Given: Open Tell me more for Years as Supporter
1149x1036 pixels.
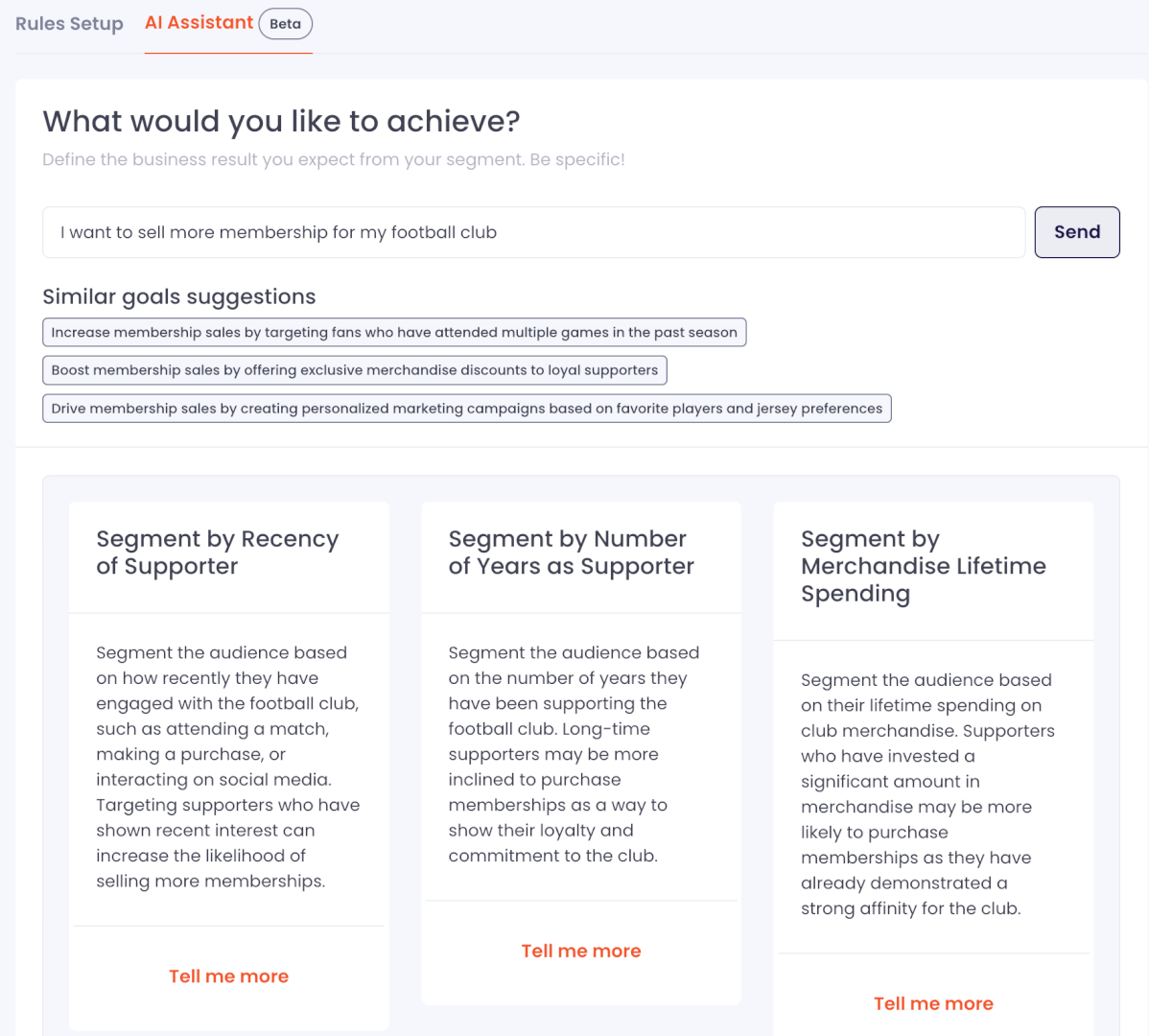Looking at the screenshot, I should (x=581, y=951).
